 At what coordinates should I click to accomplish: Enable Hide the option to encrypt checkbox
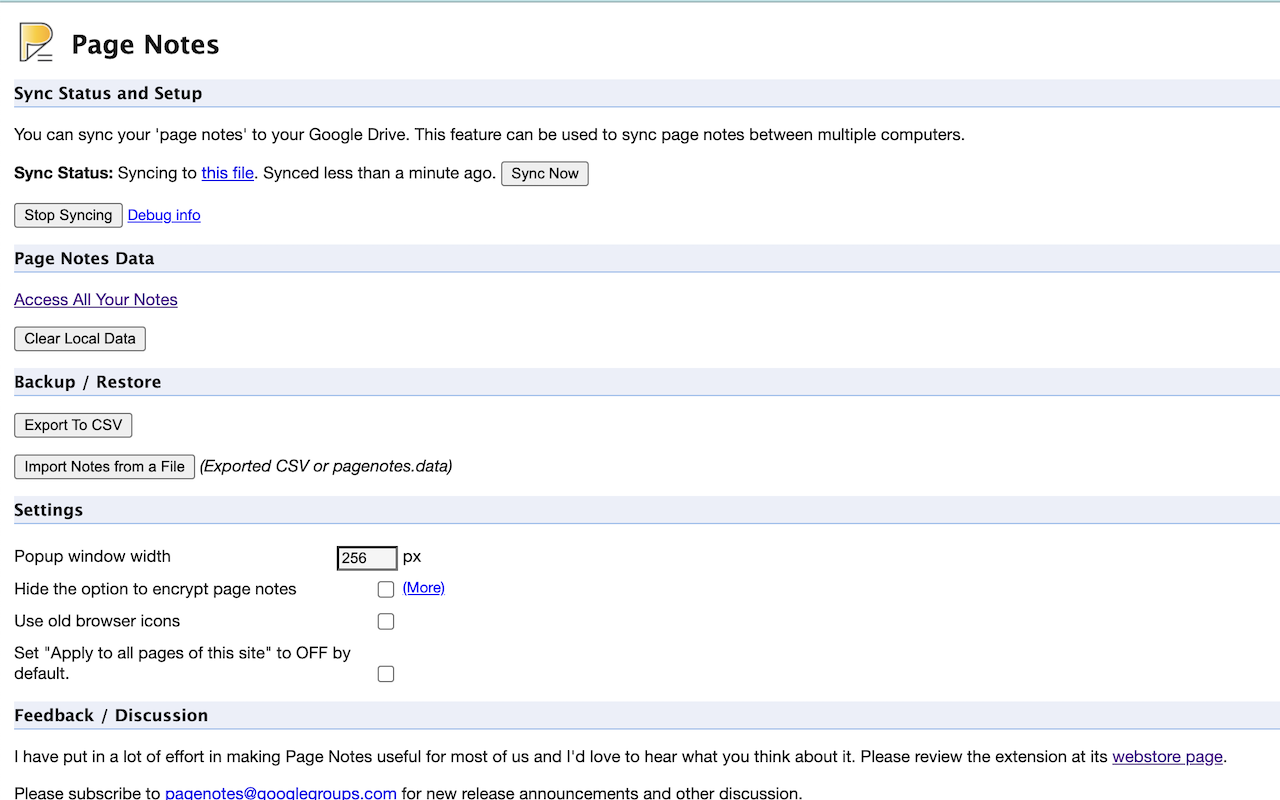pos(386,590)
